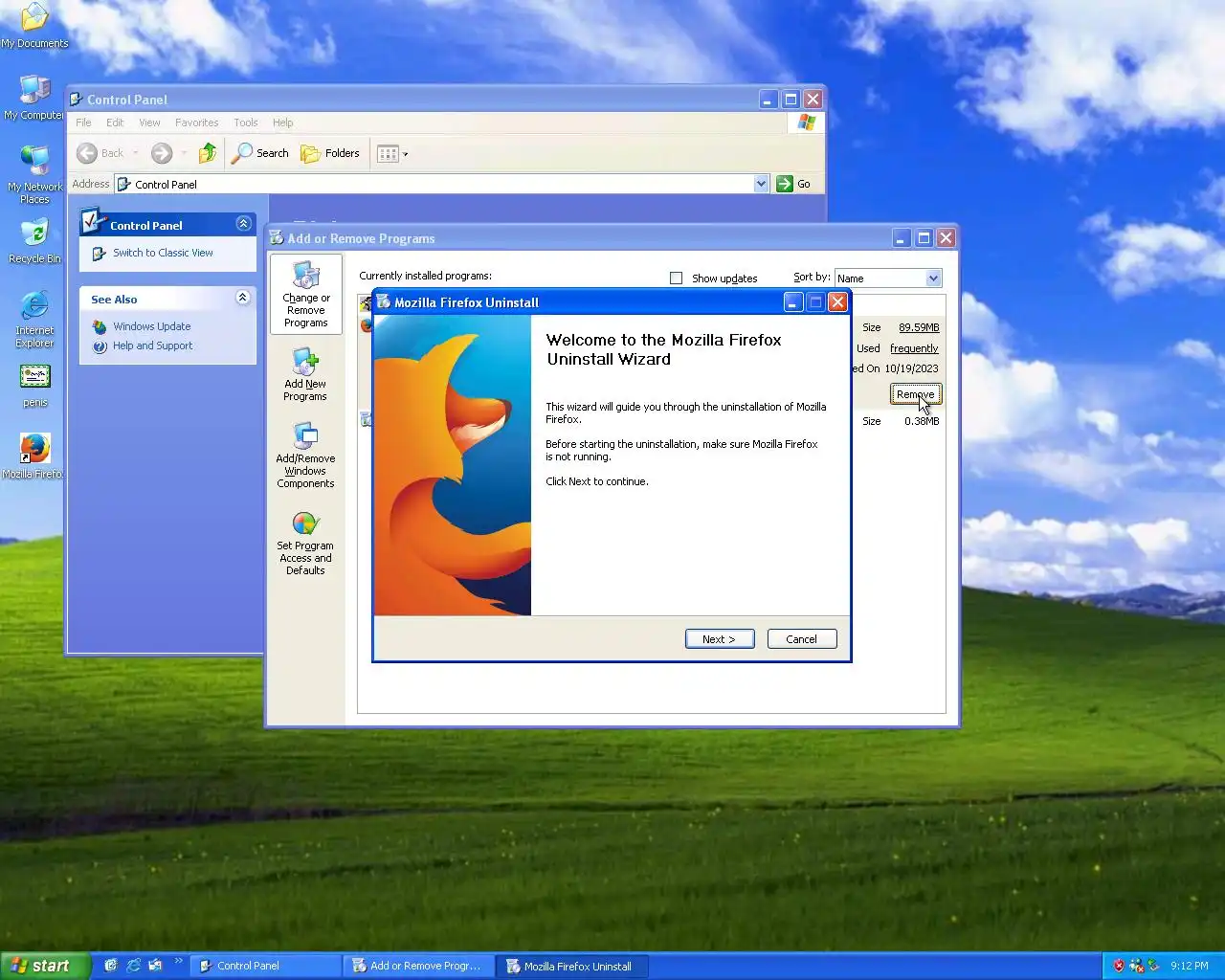
Task: Click the 89.59MB size link
Action: click(x=919, y=327)
